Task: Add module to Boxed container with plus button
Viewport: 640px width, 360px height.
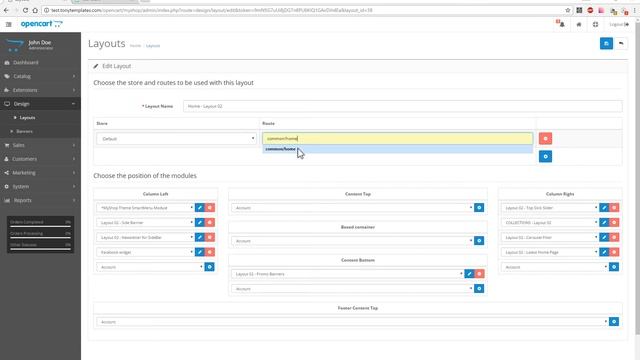Action: coord(479,241)
